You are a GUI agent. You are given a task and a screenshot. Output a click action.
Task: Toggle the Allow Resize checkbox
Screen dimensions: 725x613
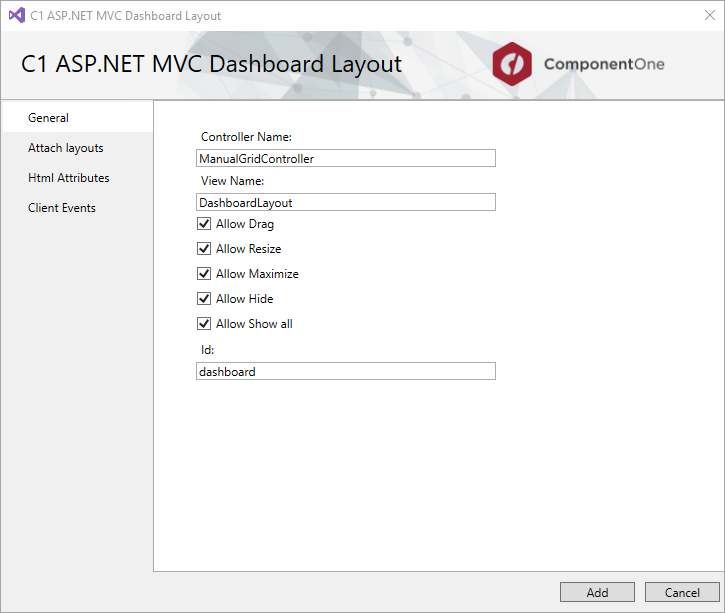[x=204, y=249]
